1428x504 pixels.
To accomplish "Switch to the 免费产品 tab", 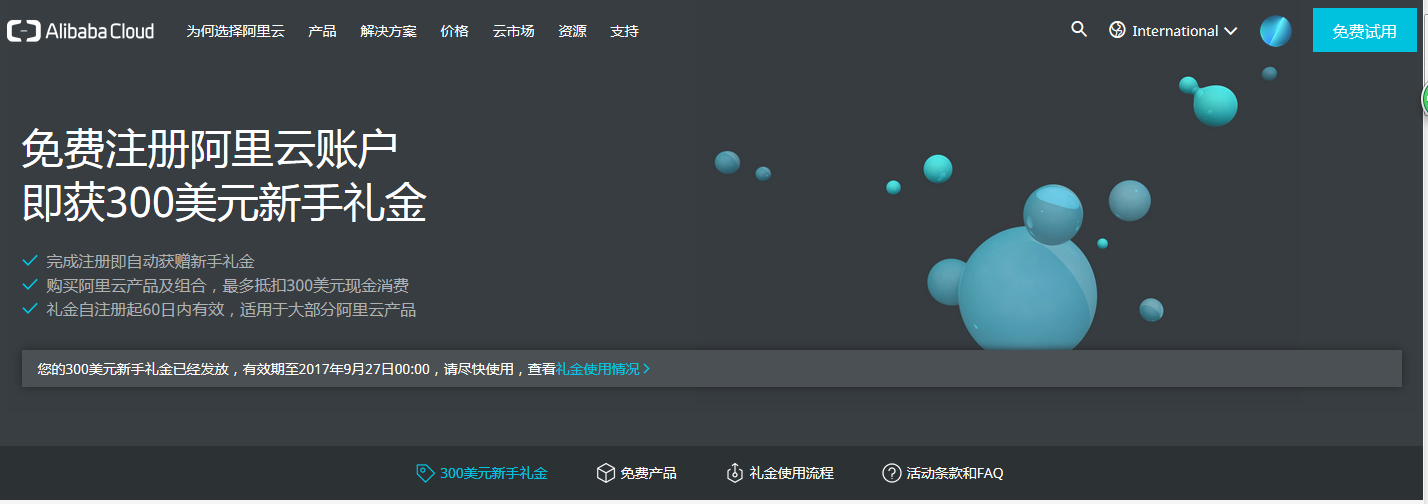I will [x=636, y=473].
